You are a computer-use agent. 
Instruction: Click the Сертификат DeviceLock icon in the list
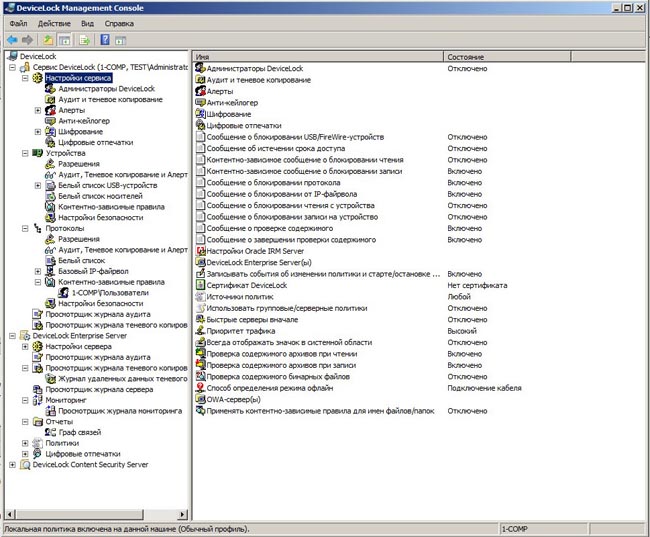(200, 285)
